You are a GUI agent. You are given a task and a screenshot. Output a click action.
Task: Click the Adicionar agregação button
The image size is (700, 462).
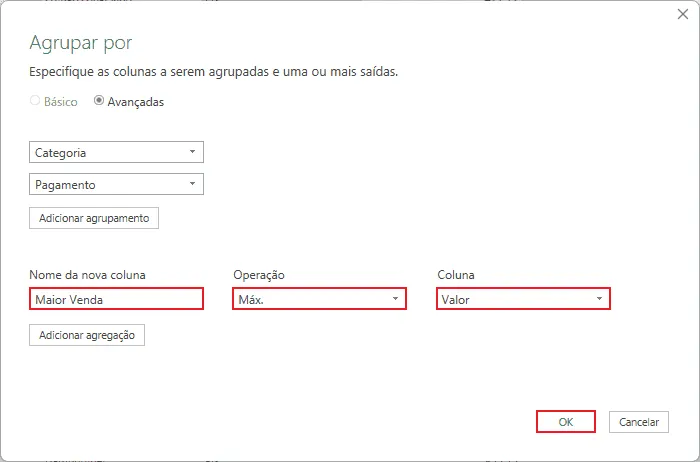87,335
